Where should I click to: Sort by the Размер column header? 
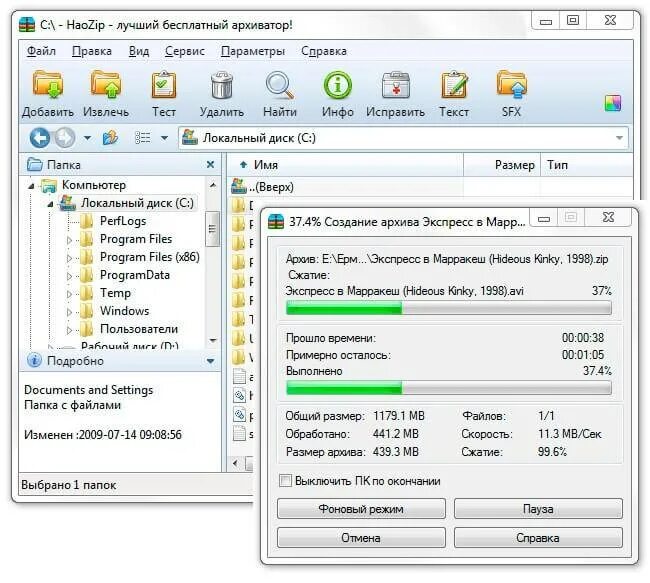[502, 165]
